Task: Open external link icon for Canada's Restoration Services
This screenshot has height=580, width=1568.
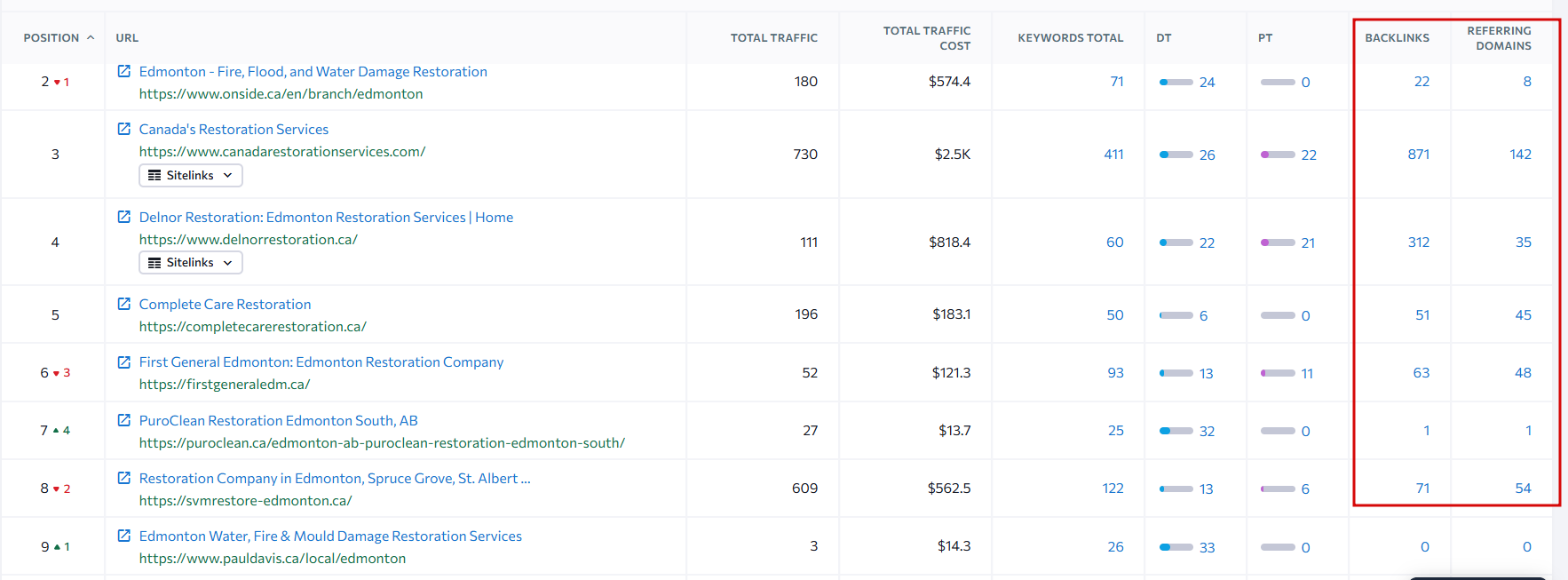Action: click(x=124, y=129)
